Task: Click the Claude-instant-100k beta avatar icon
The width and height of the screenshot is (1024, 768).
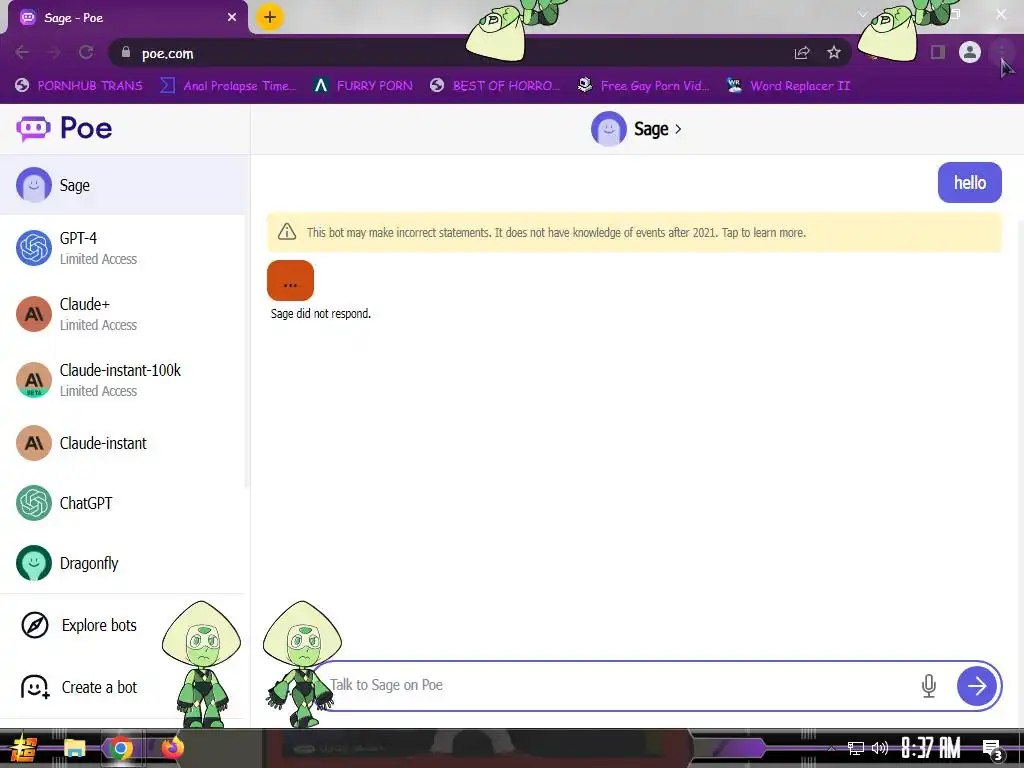Action: click(34, 380)
